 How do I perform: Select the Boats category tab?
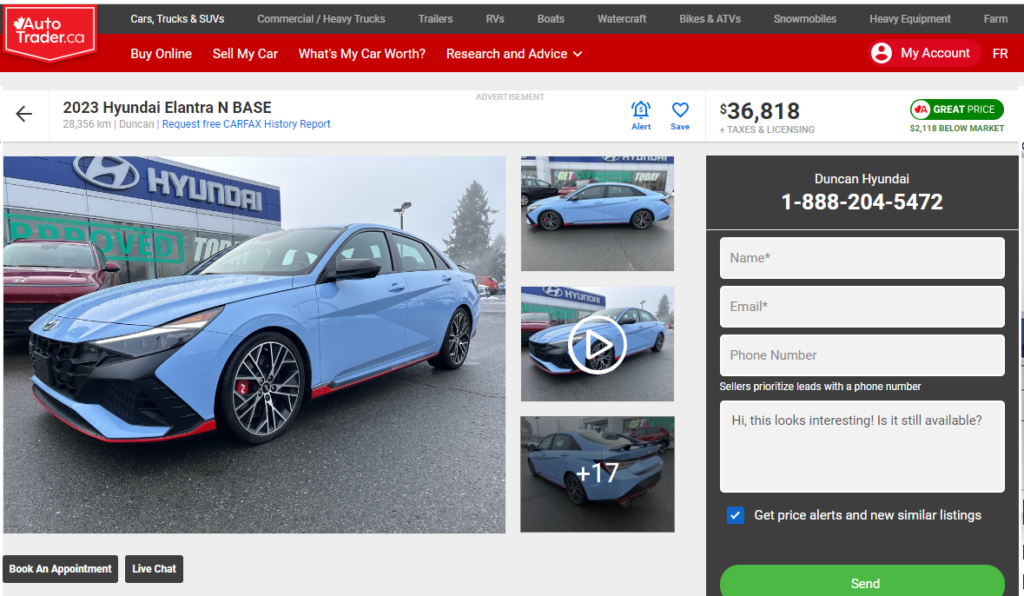(550, 19)
